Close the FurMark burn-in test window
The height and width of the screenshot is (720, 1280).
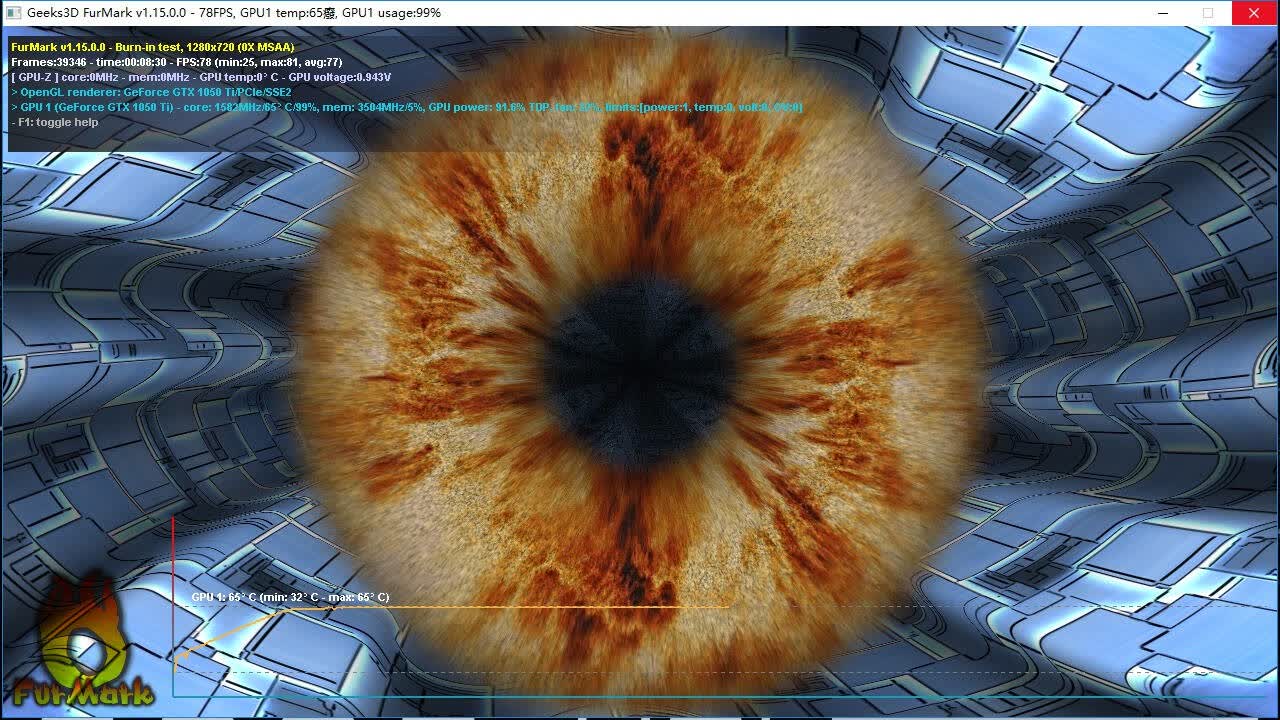point(1255,13)
